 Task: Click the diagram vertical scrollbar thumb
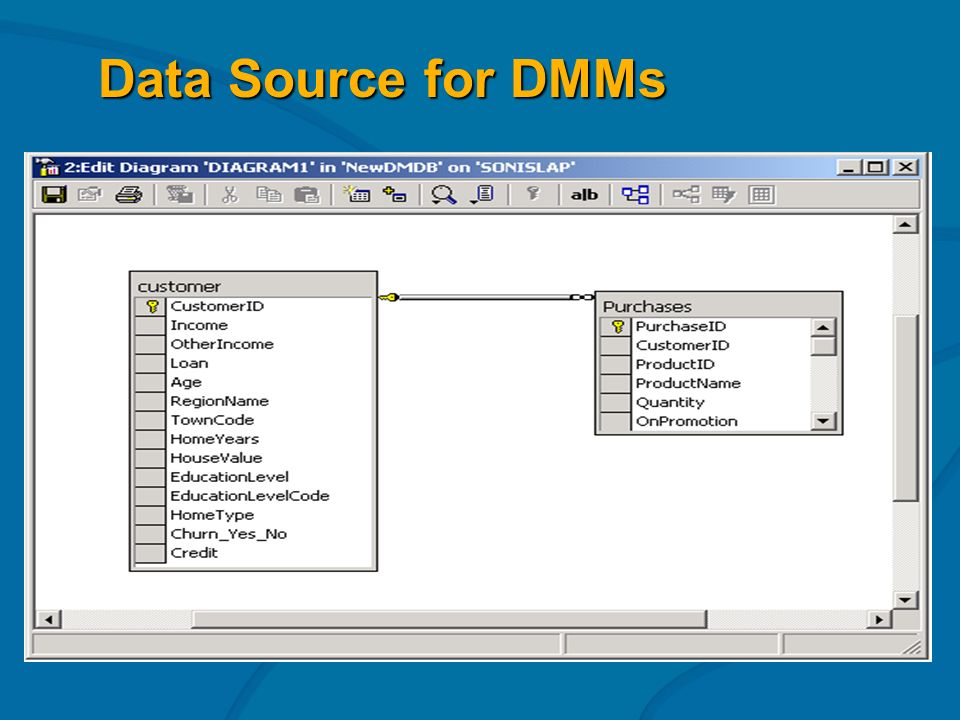905,408
